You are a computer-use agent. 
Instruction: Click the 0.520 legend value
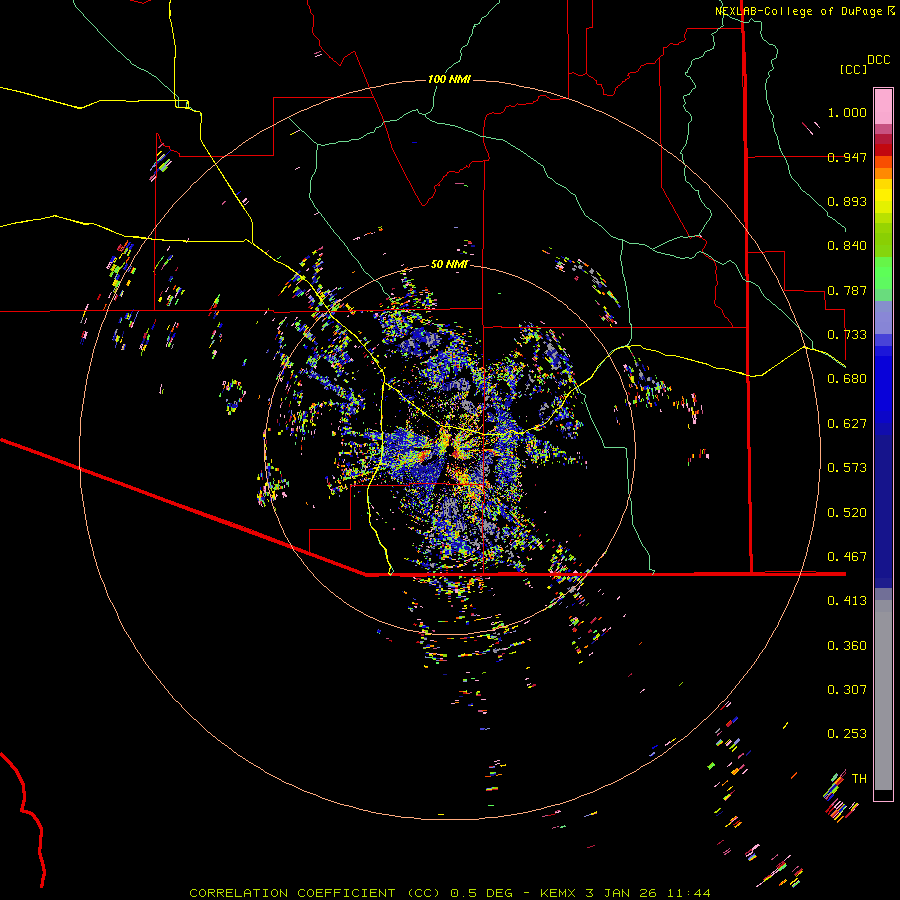coord(847,513)
